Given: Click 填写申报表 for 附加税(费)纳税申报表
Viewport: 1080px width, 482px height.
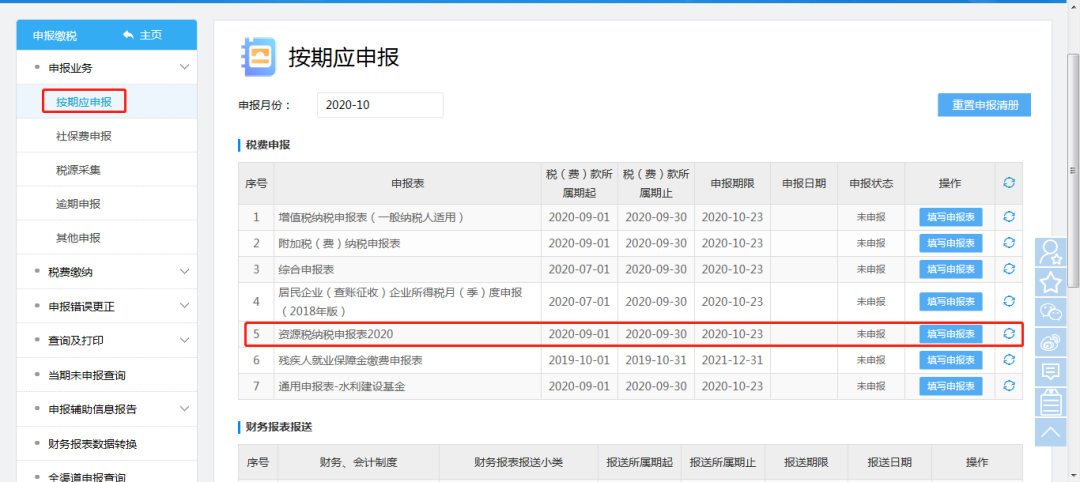Looking at the screenshot, I should (951, 243).
